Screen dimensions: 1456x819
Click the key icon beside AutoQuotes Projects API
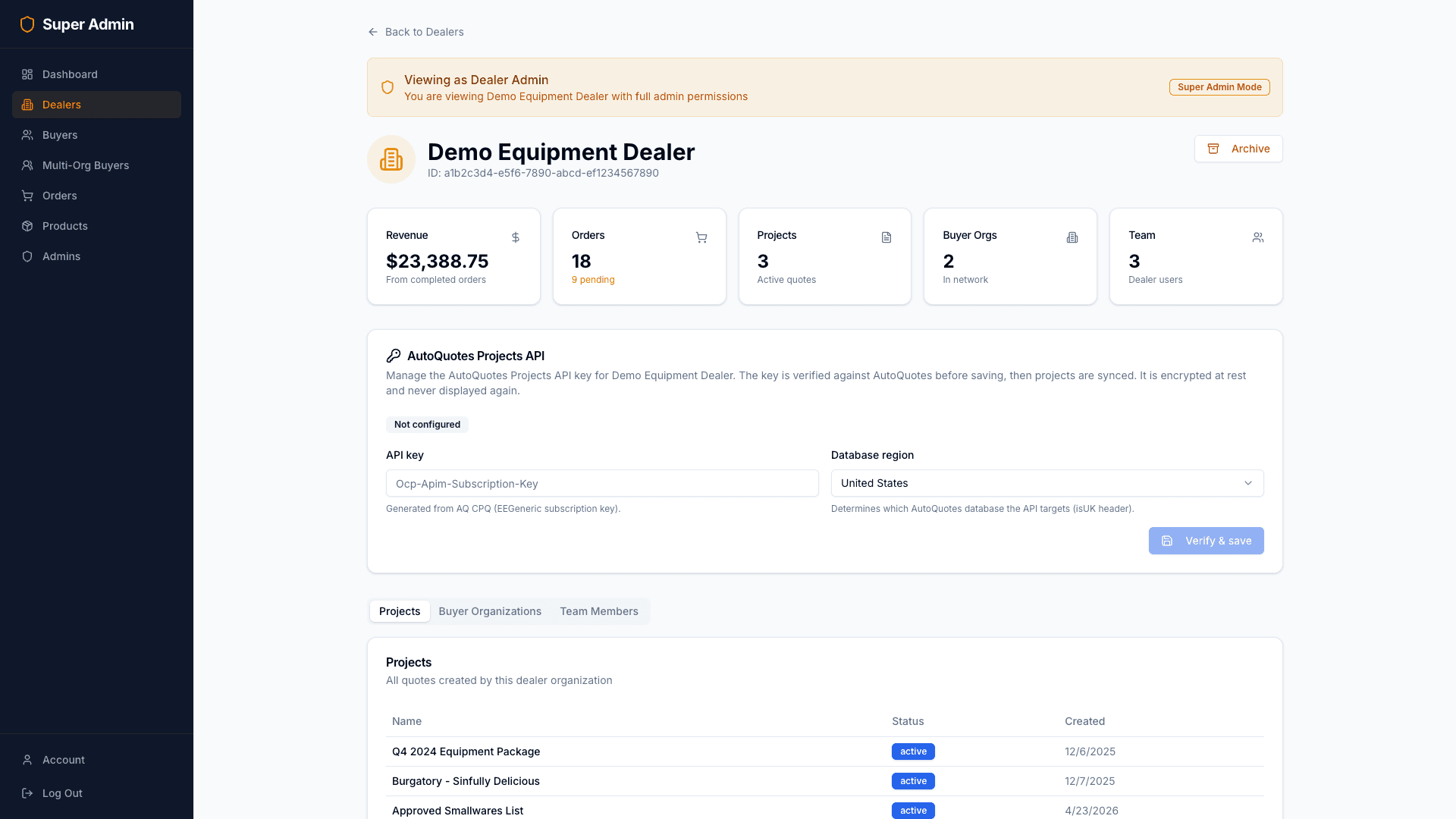pyautogui.click(x=394, y=356)
